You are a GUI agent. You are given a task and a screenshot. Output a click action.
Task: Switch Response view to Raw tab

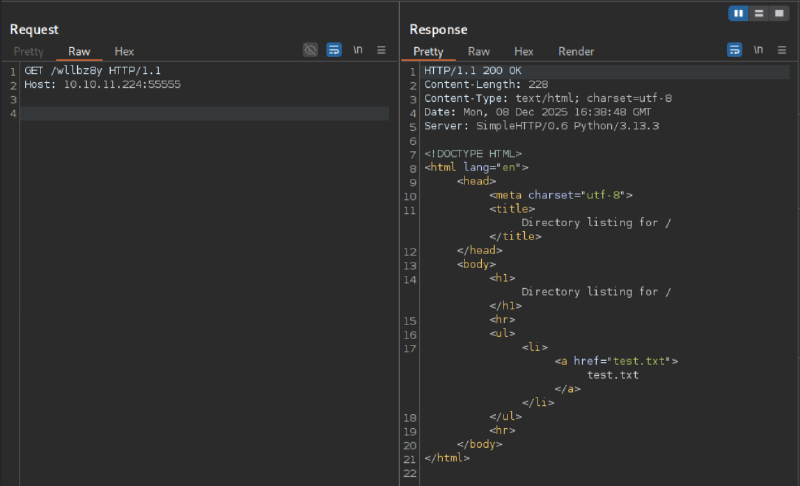(x=479, y=51)
